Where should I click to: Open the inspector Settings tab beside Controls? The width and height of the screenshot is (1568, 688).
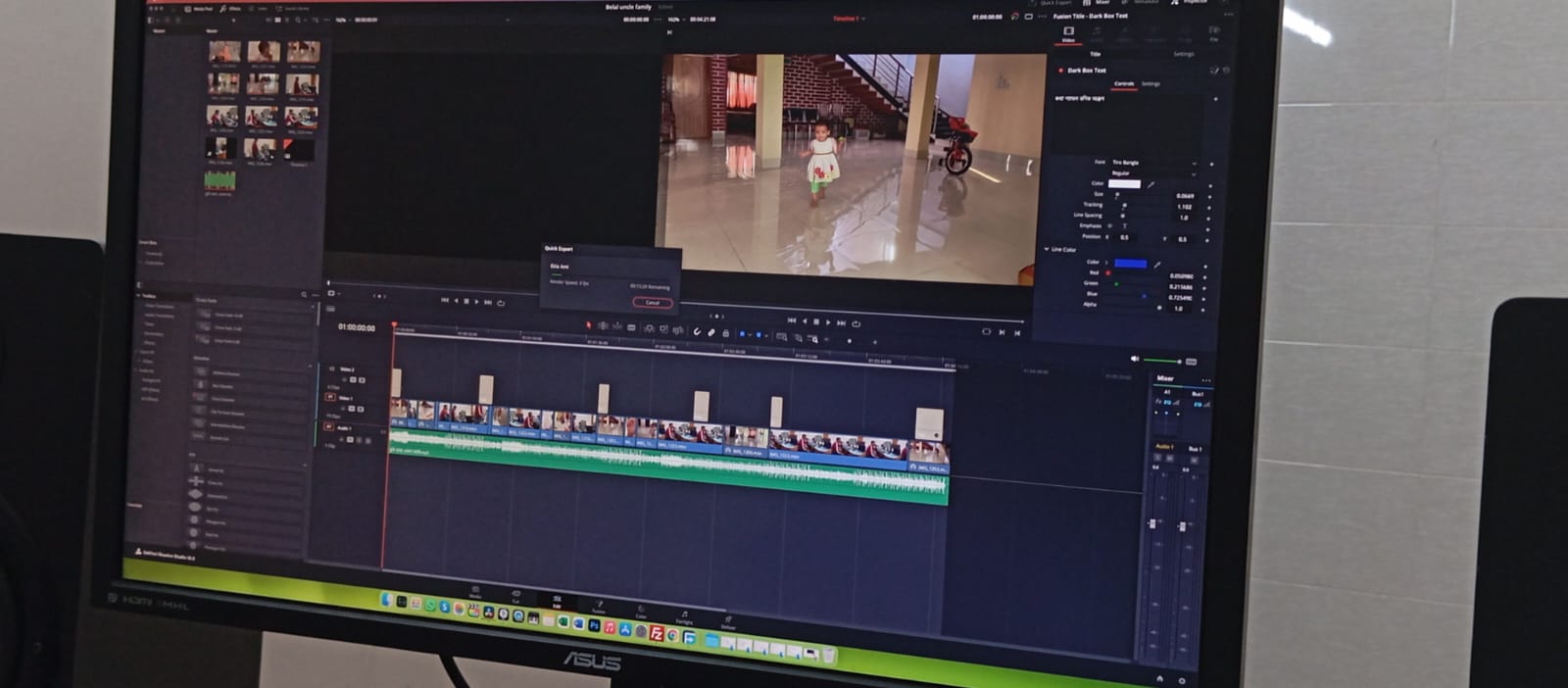coord(1151,84)
